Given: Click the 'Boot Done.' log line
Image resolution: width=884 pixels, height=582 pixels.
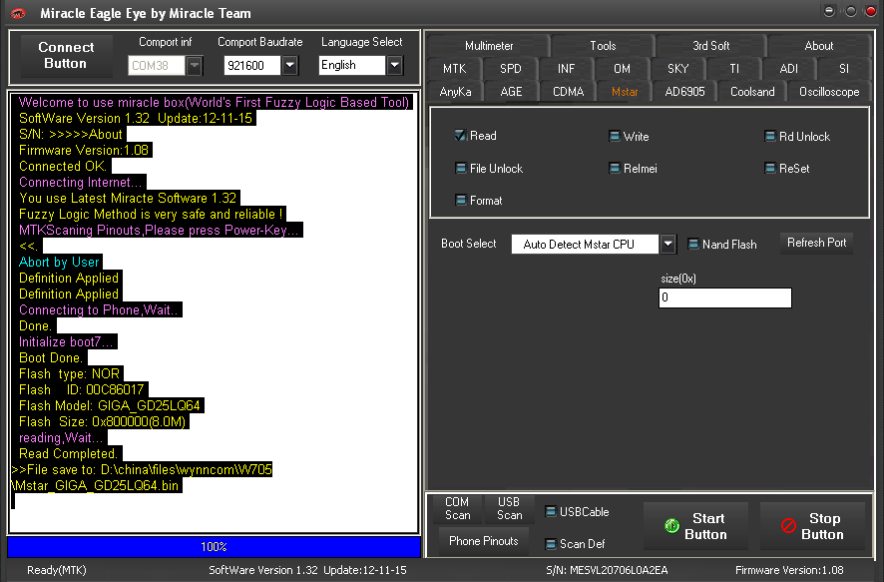Looking at the screenshot, I should click(x=51, y=358).
